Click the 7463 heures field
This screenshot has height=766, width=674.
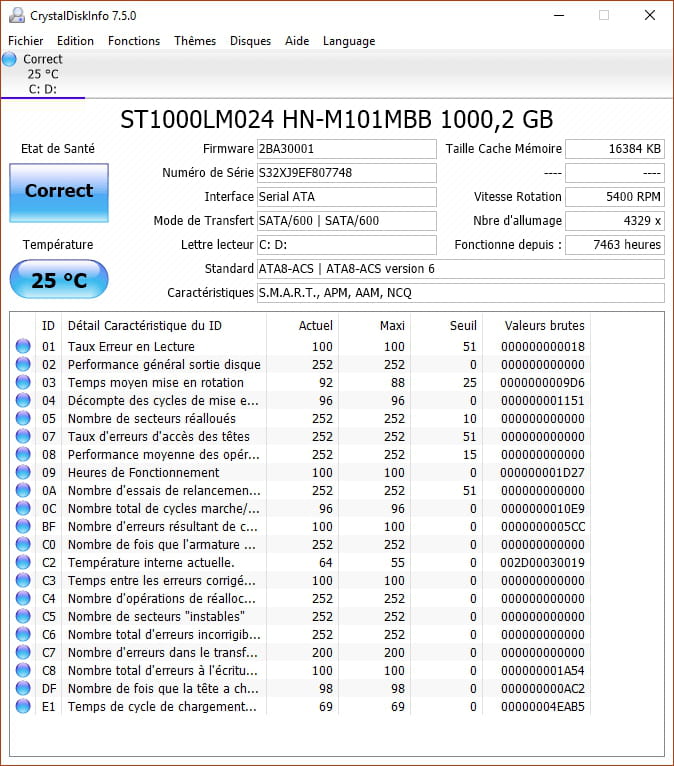tap(615, 245)
